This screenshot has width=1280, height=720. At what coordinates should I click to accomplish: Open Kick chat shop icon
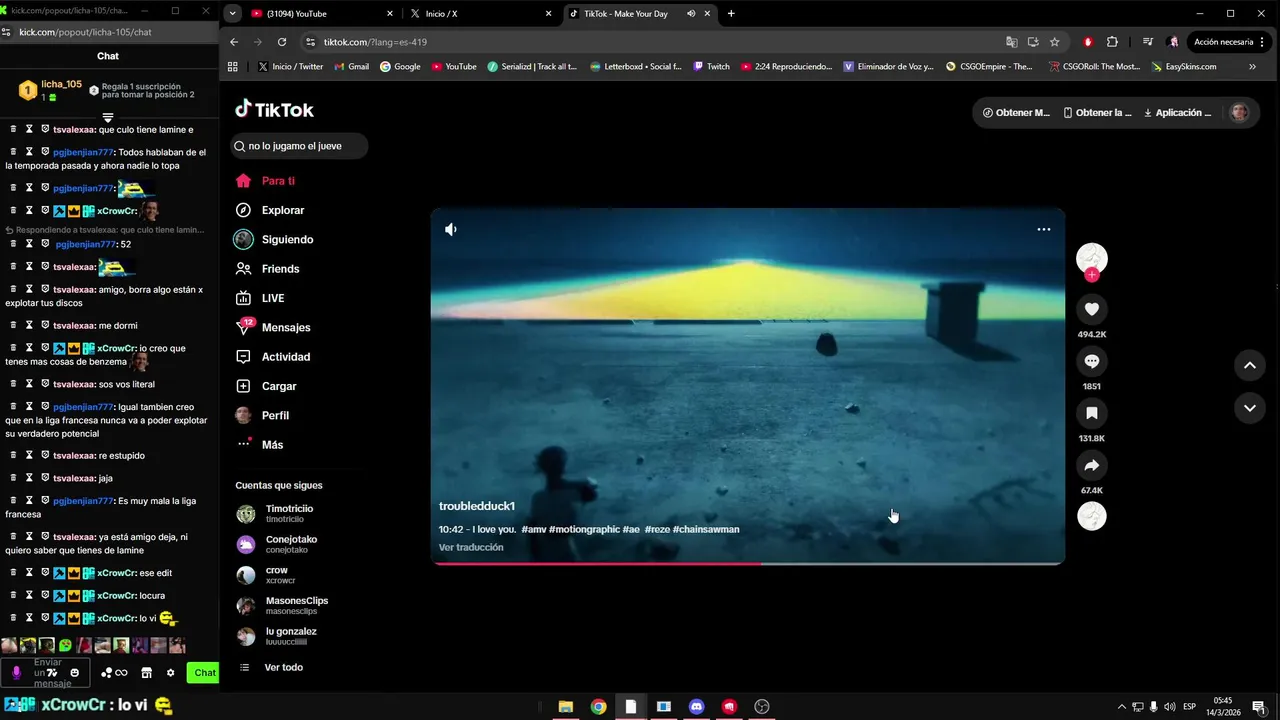pyautogui.click(x=146, y=673)
